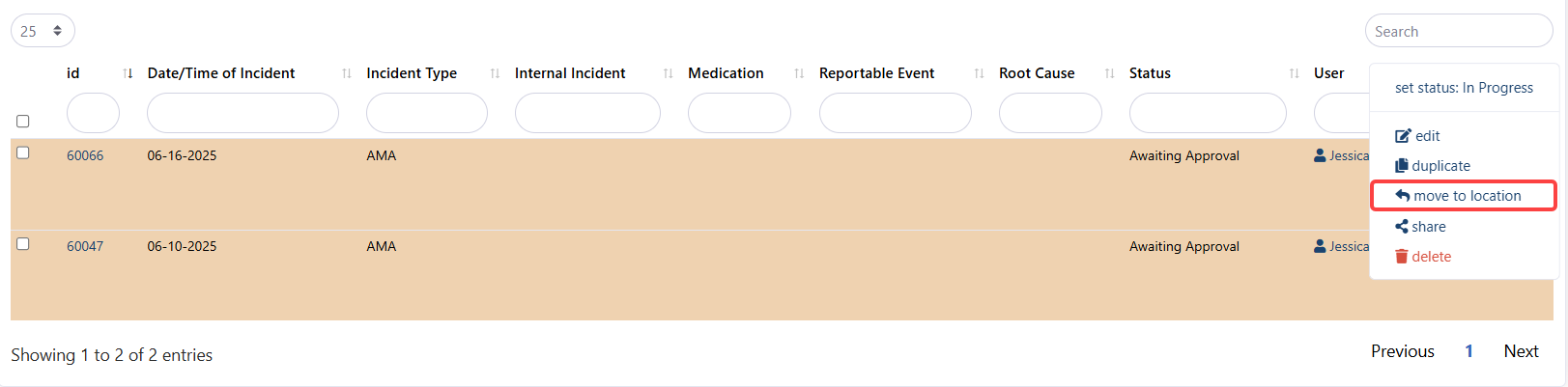Click the Search input field

tap(1458, 31)
